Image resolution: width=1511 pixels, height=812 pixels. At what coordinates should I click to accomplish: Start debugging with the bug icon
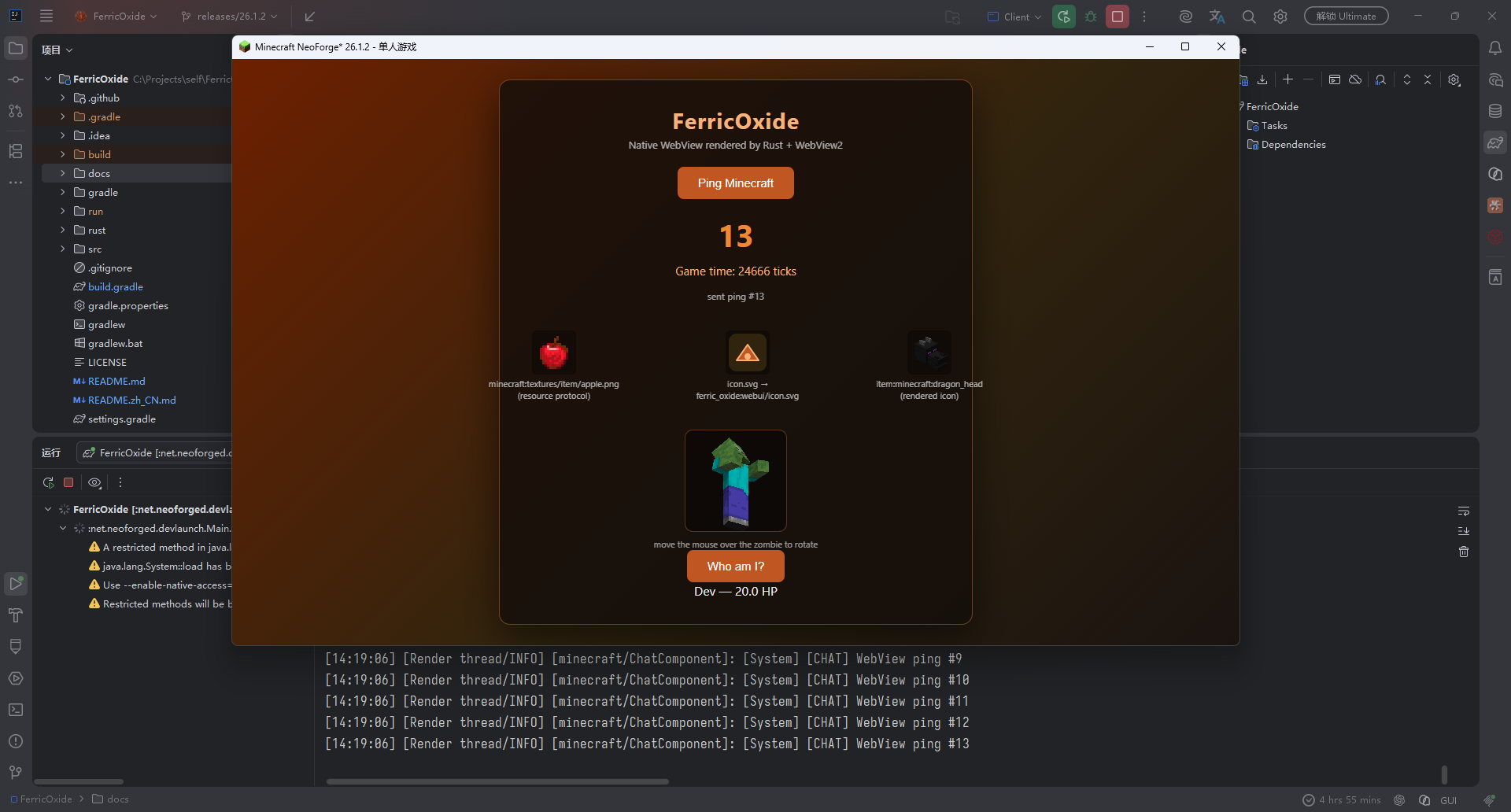(1091, 17)
